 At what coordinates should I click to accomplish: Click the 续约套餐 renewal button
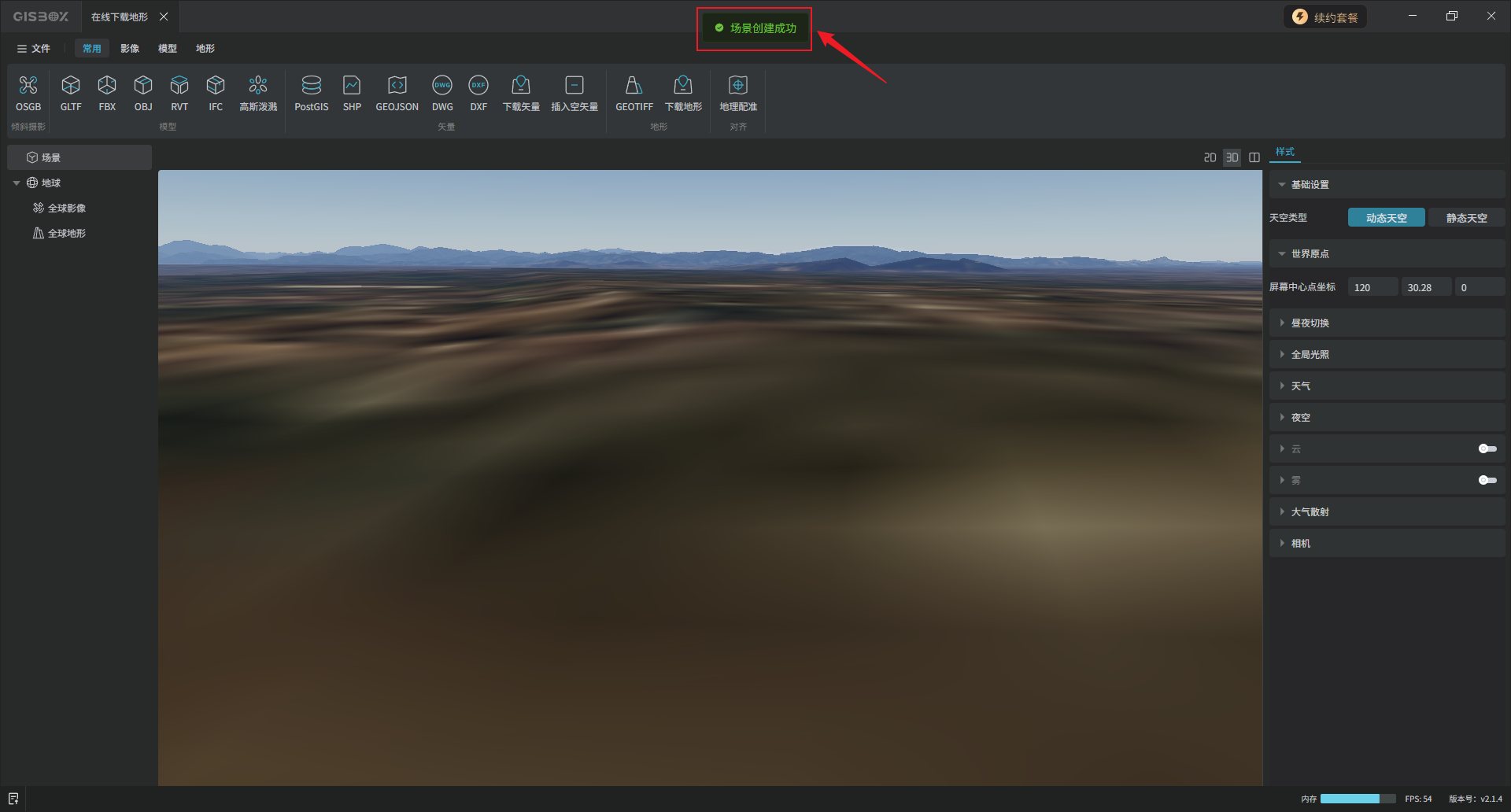tap(1326, 17)
